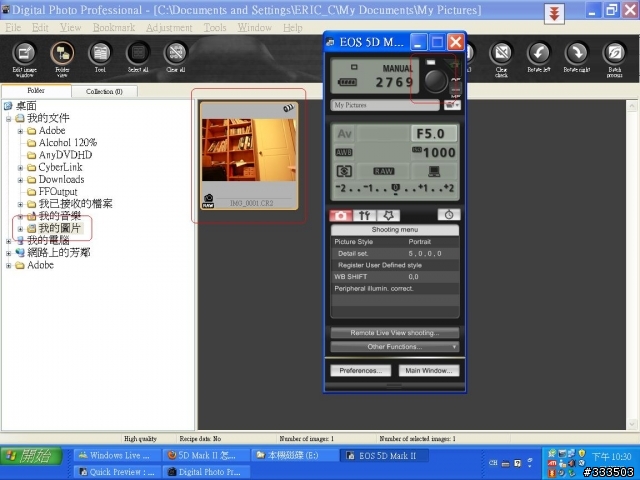The width and height of the screenshot is (640, 480).
Task: Open the Tools menu
Action: (x=215, y=27)
